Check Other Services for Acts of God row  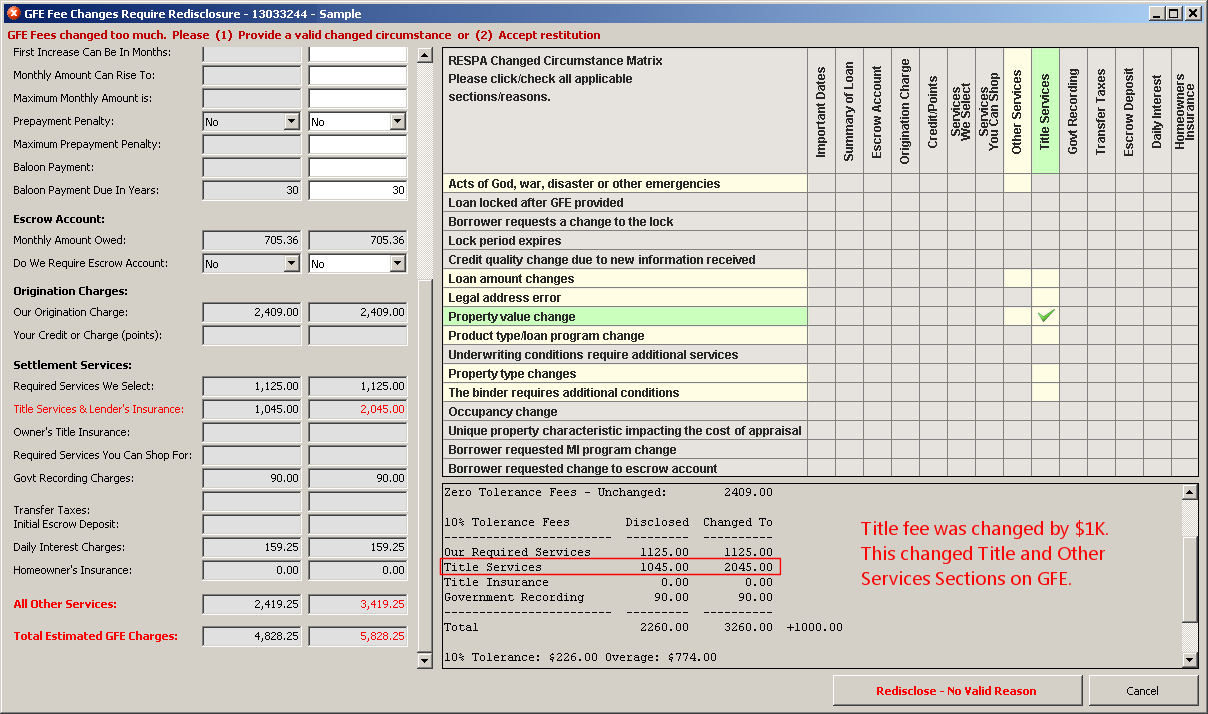[x=1018, y=183]
